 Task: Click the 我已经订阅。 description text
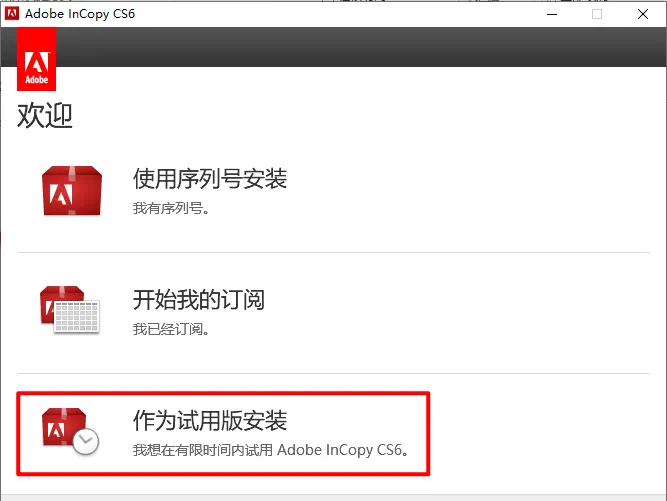point(171,329)
